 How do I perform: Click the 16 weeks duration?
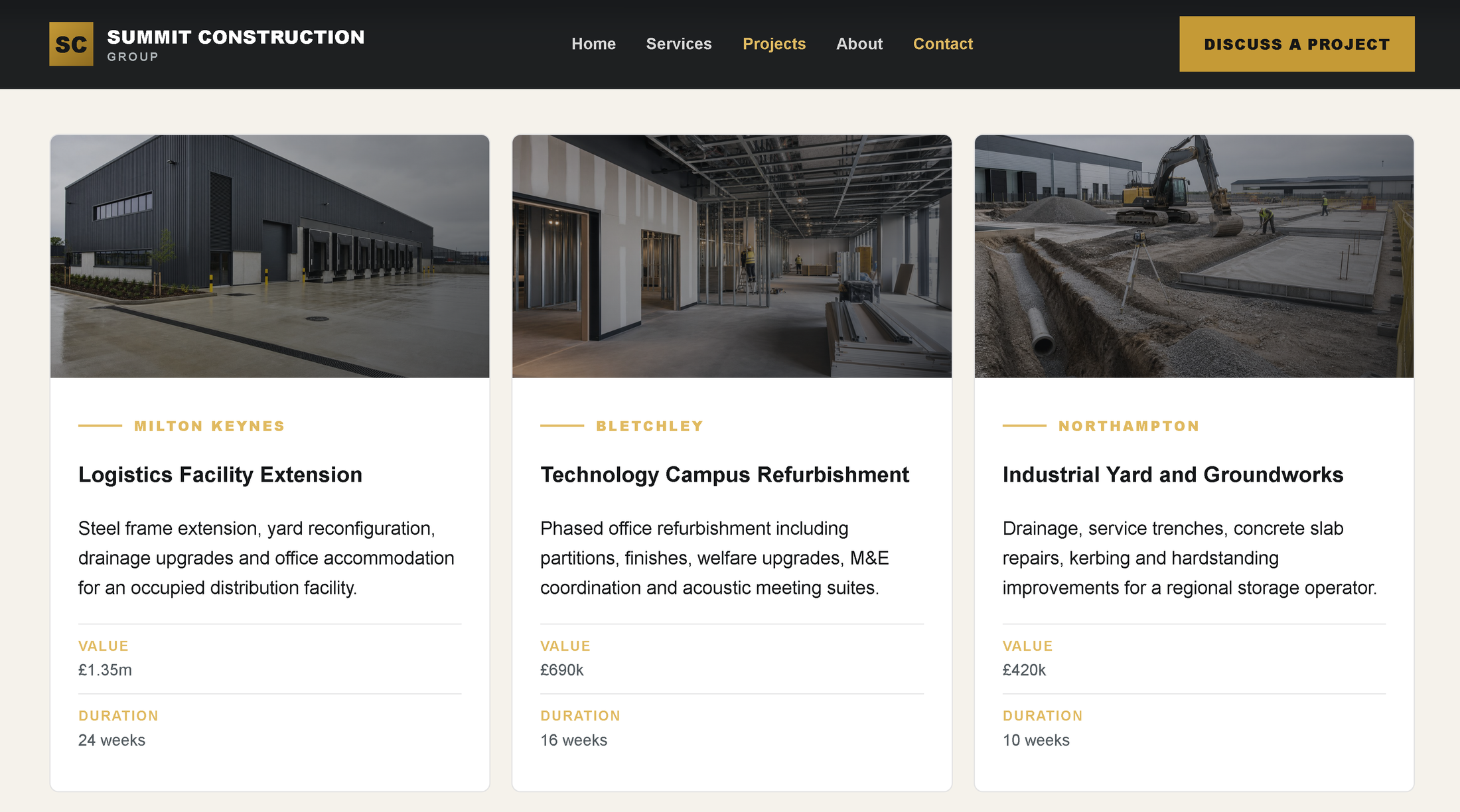click(x=573, y=740)
